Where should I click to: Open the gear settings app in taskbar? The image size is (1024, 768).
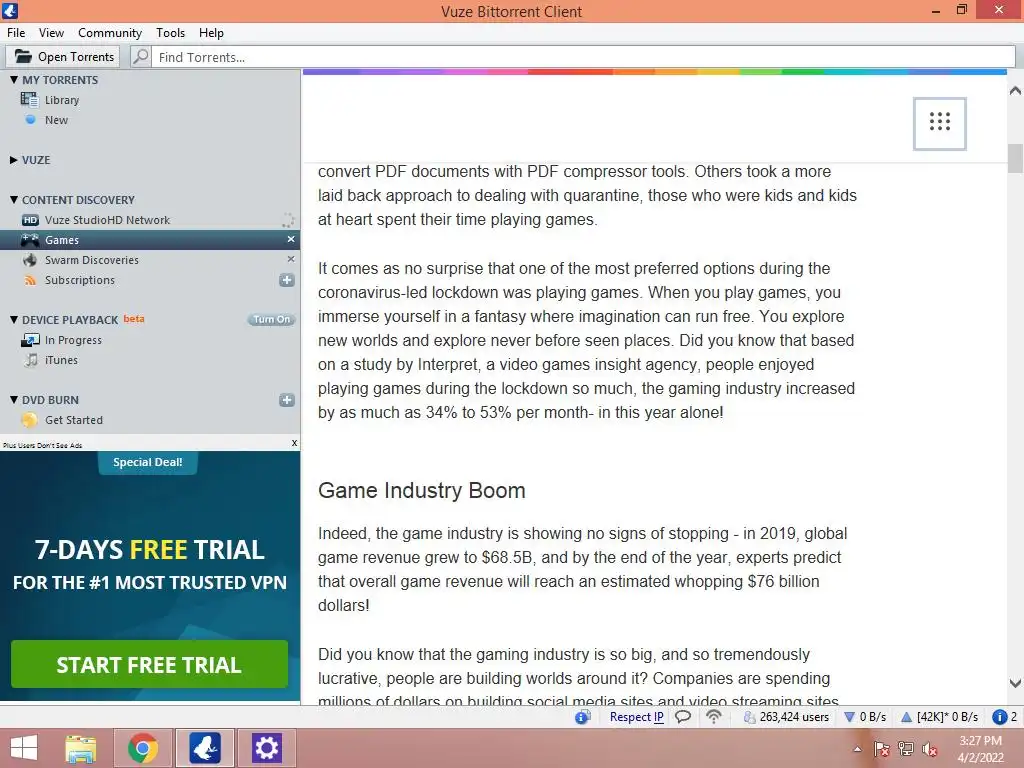pos(266,748)
